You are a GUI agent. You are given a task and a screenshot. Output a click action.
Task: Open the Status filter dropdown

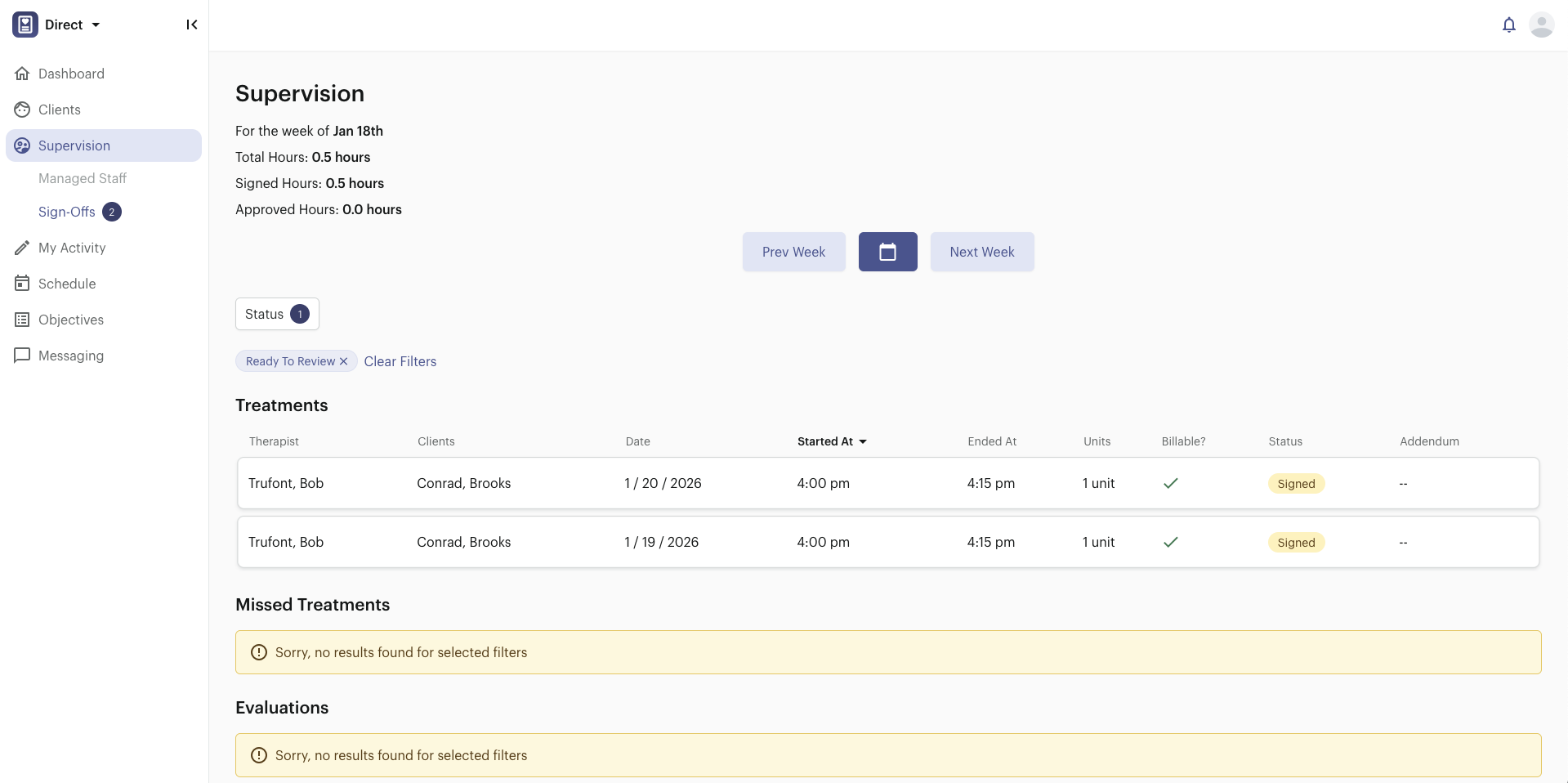[277, 314]
